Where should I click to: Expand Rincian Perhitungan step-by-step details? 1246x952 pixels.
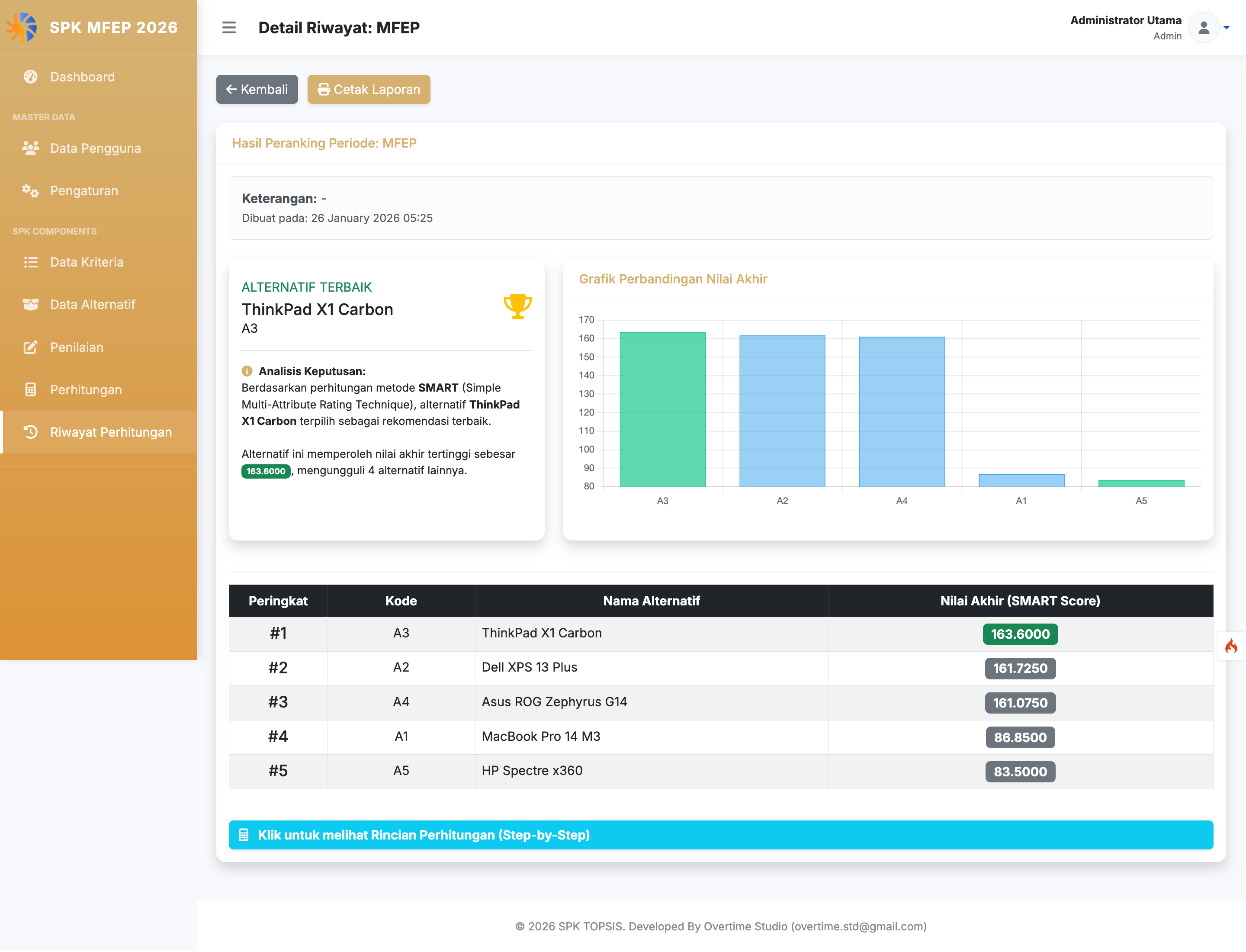coord(721,835)
